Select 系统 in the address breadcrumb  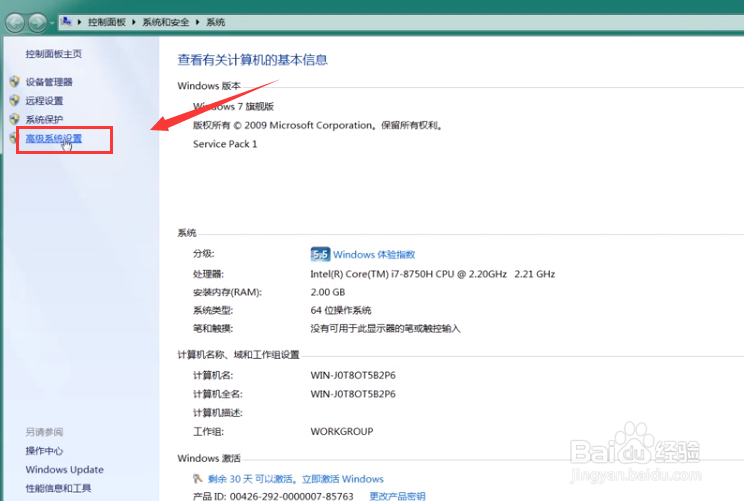pos(215,22)
